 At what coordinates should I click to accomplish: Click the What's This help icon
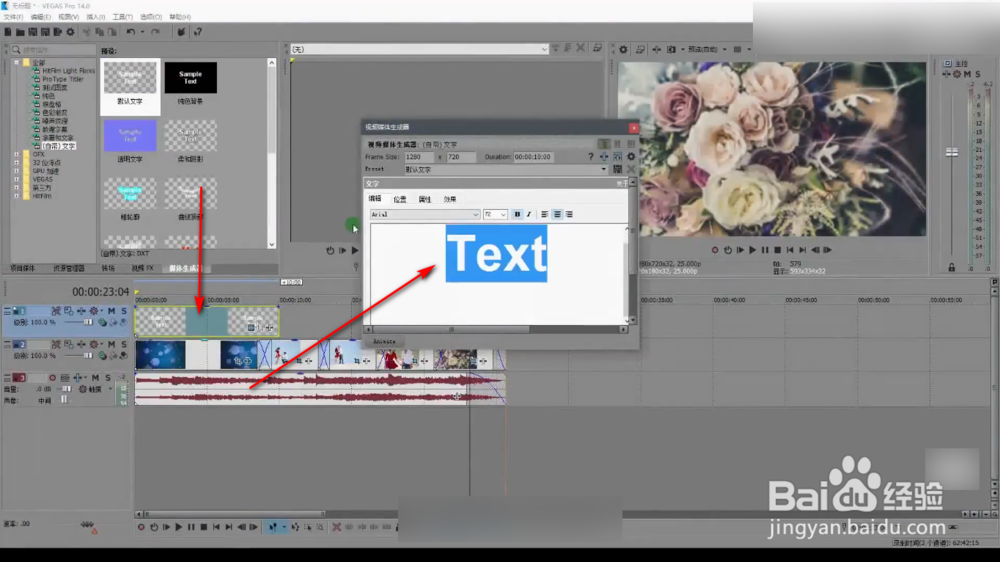coord(198,32)
